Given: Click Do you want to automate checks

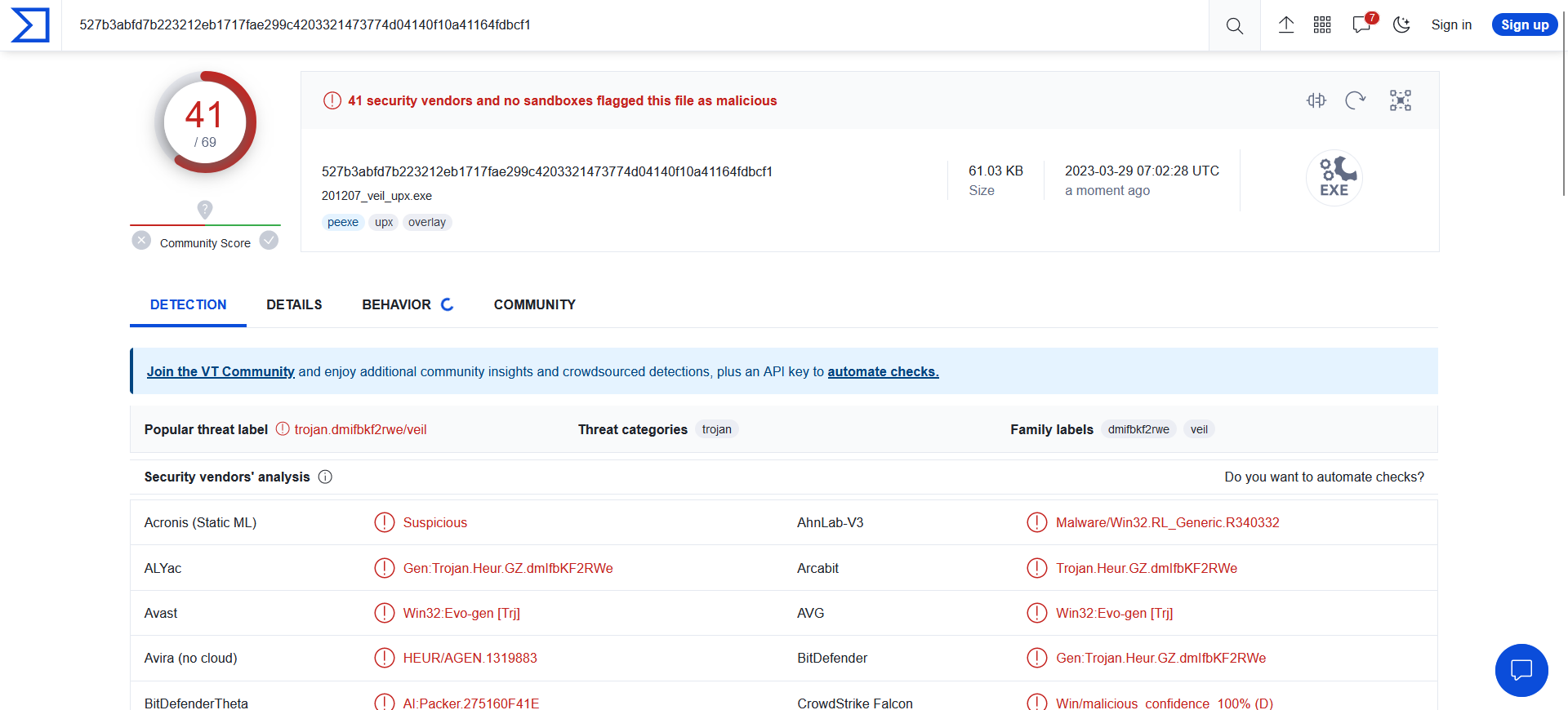Looking at the screenshot, I should coord(1324,477).
